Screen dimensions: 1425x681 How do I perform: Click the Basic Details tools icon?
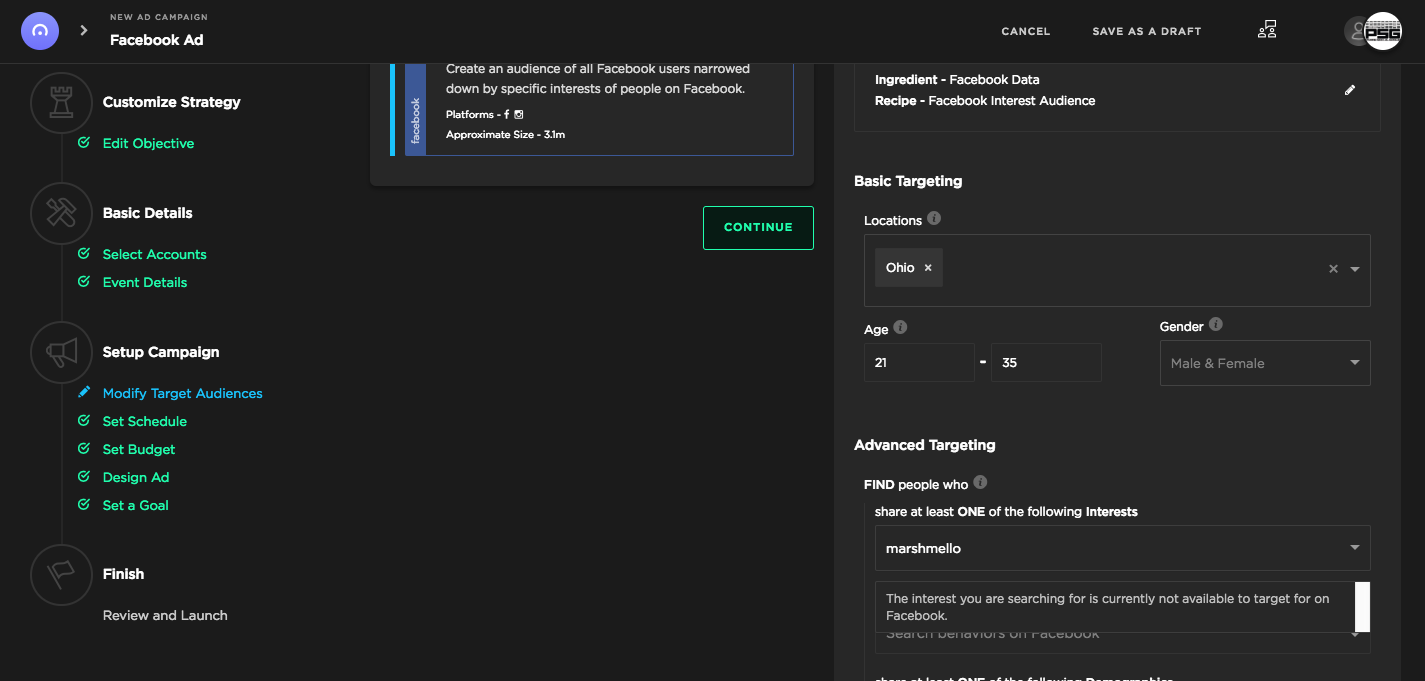pyautogui.click(x=61, y=213)
